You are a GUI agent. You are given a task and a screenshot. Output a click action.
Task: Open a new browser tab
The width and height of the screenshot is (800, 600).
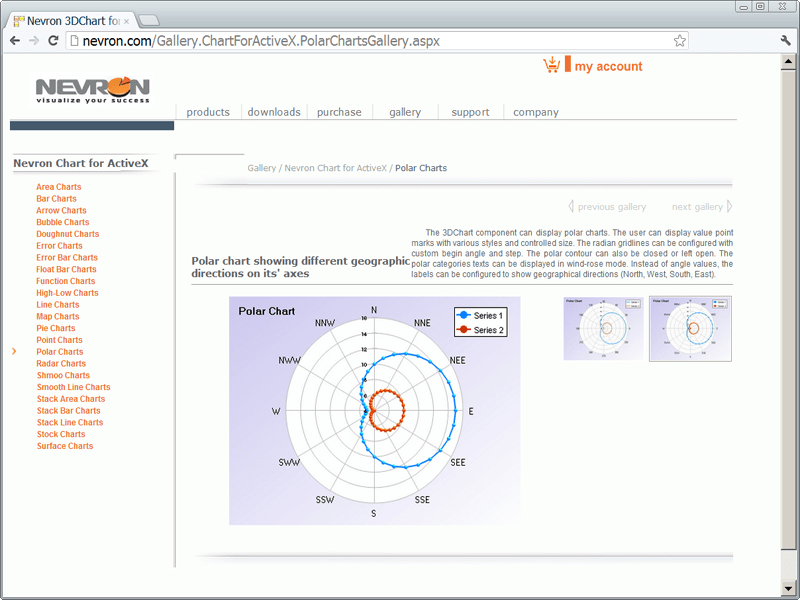pyautogui.click(x=148, y=20)
